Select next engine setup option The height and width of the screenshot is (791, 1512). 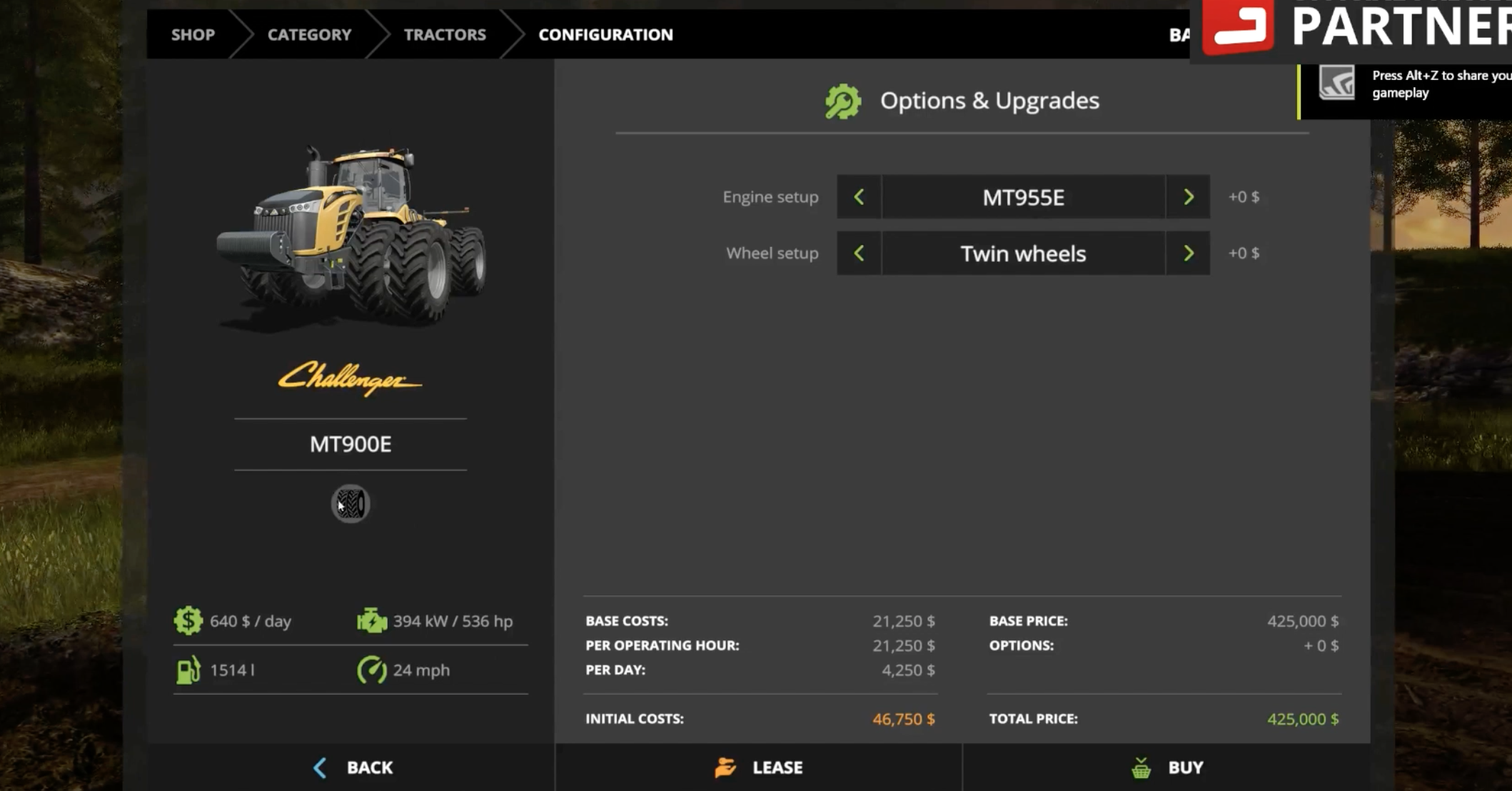[x=1188, y=197]
